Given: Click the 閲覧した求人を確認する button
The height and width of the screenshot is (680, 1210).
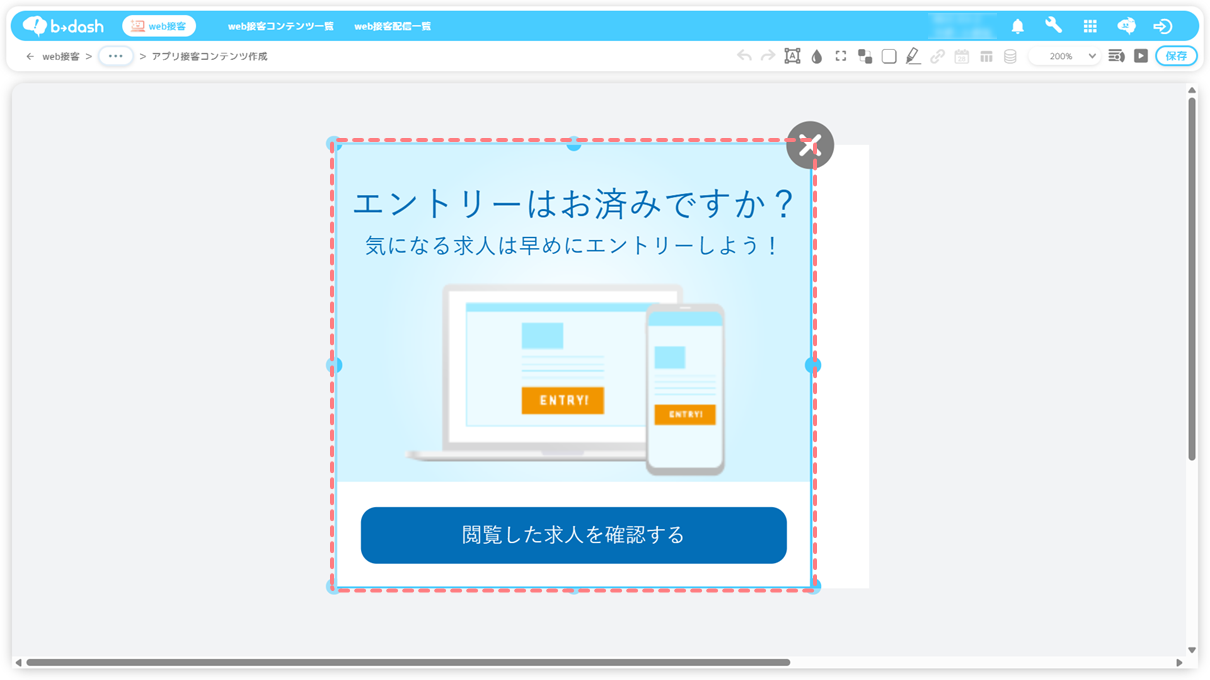Looking at the screenshot, I should click(573, 535).
